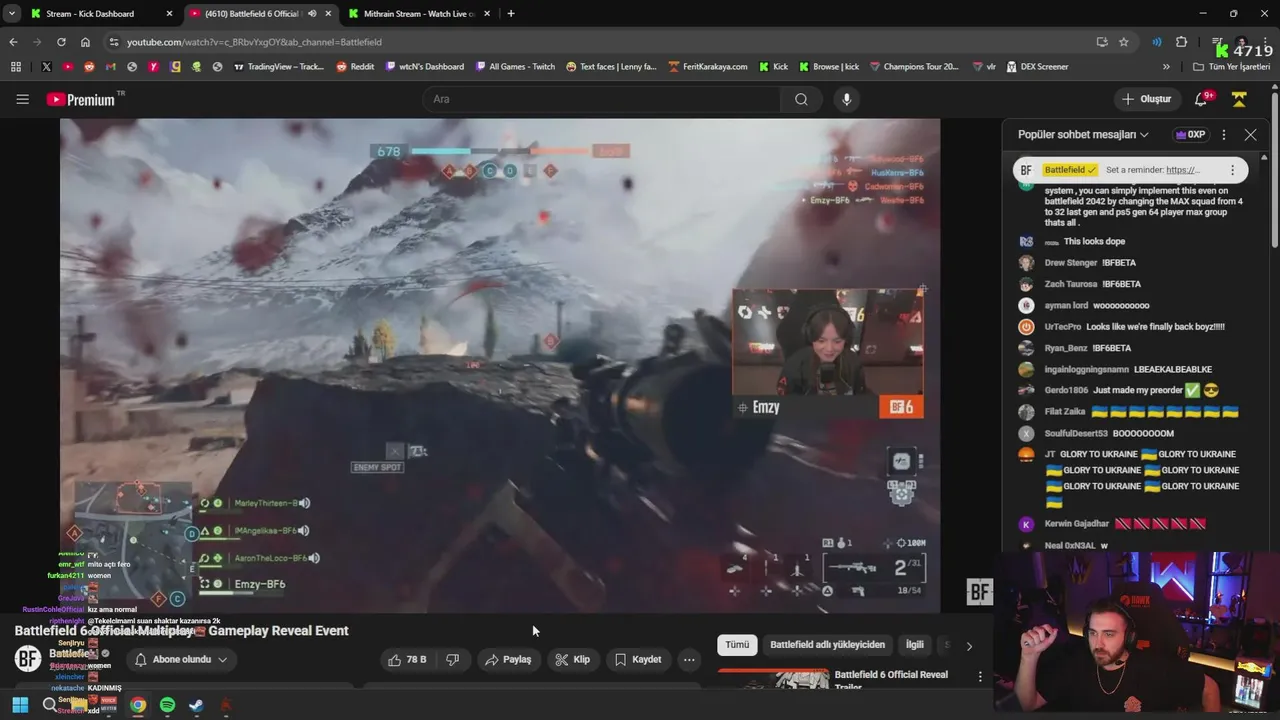
Task: Open the account avatar menu
Action: [x=1239, y=99]
